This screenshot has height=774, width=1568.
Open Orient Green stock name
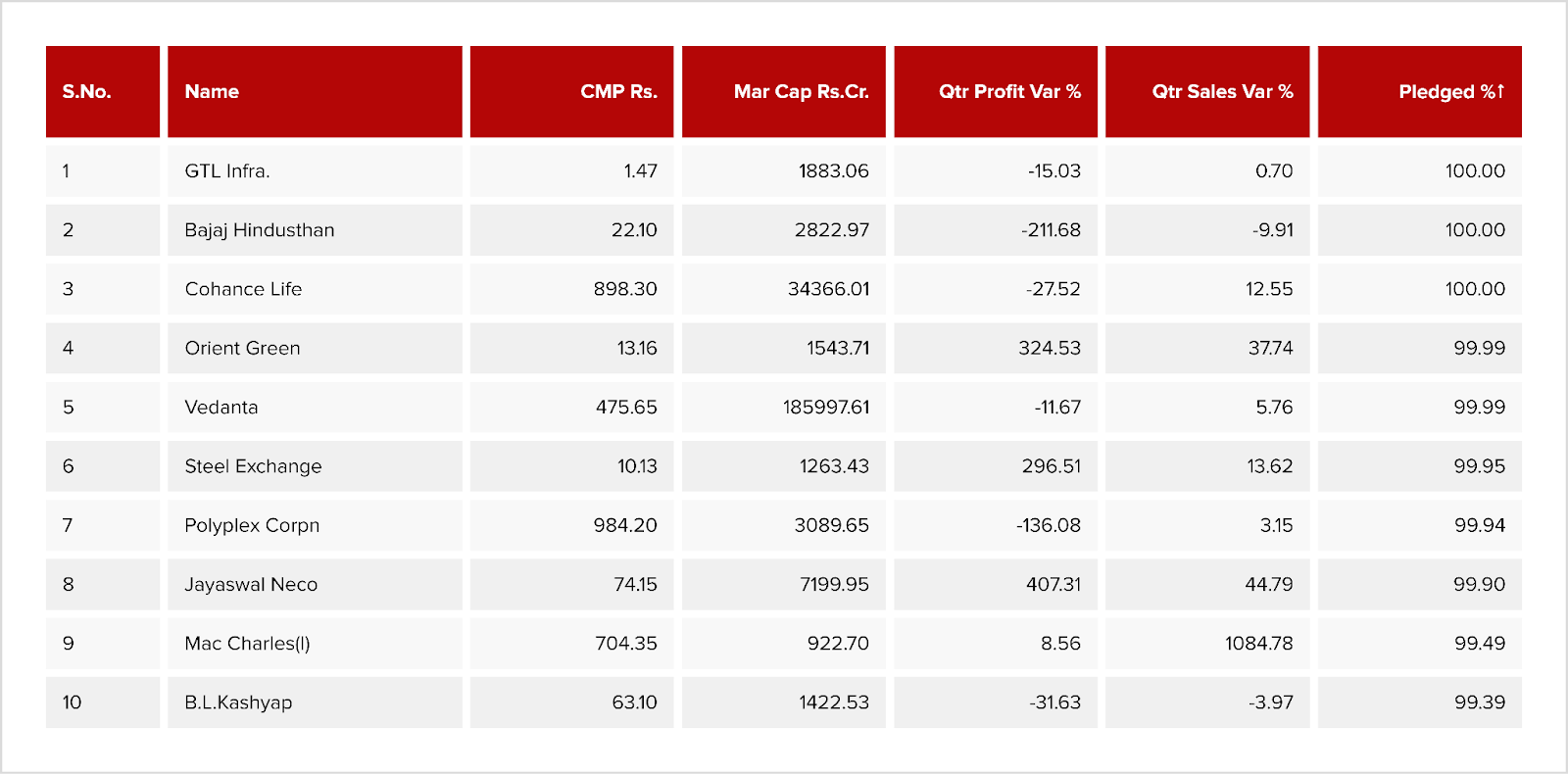pos(242,348)
